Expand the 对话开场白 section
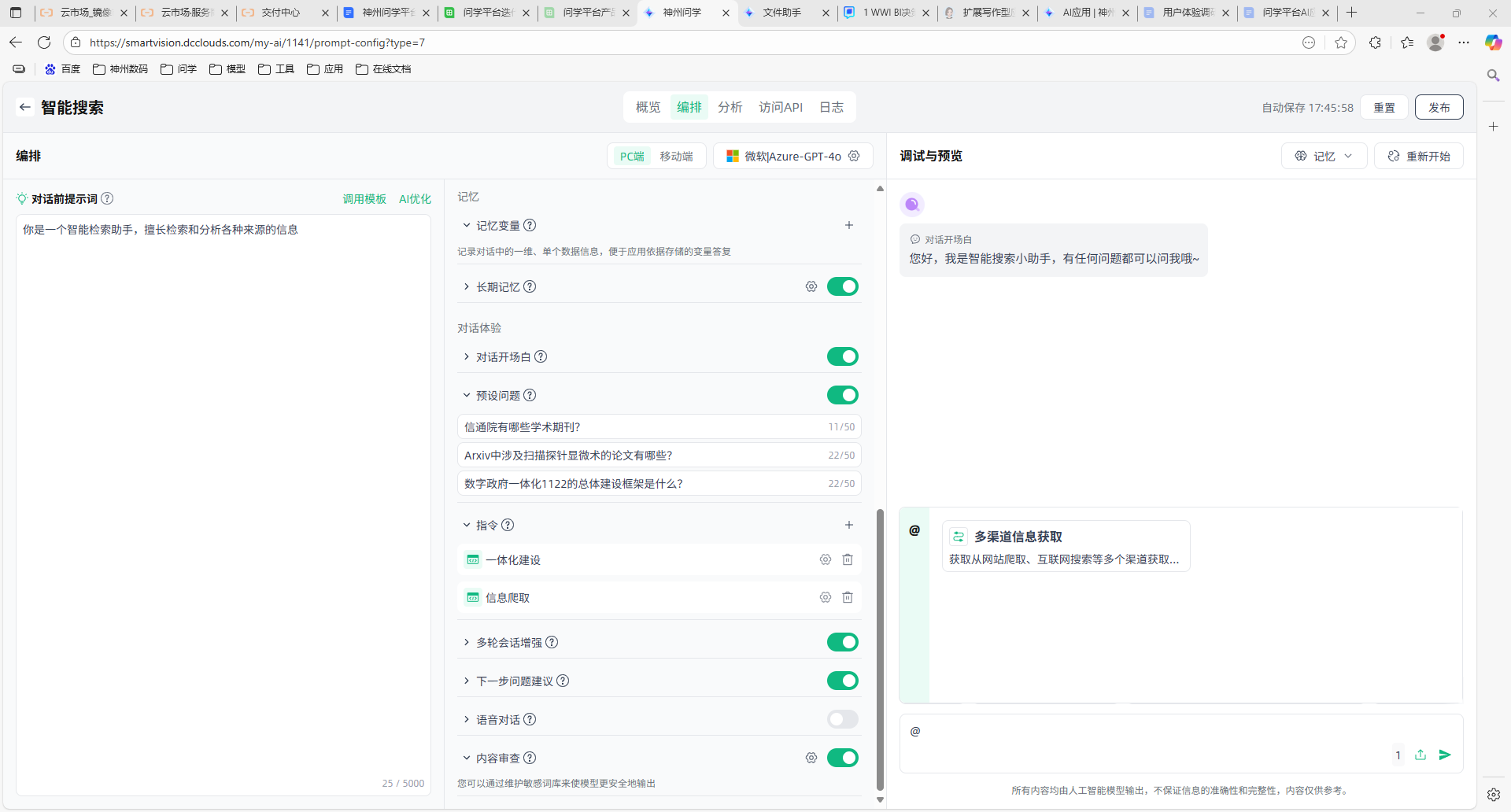Screen dimensions: 1511x812 466,356
